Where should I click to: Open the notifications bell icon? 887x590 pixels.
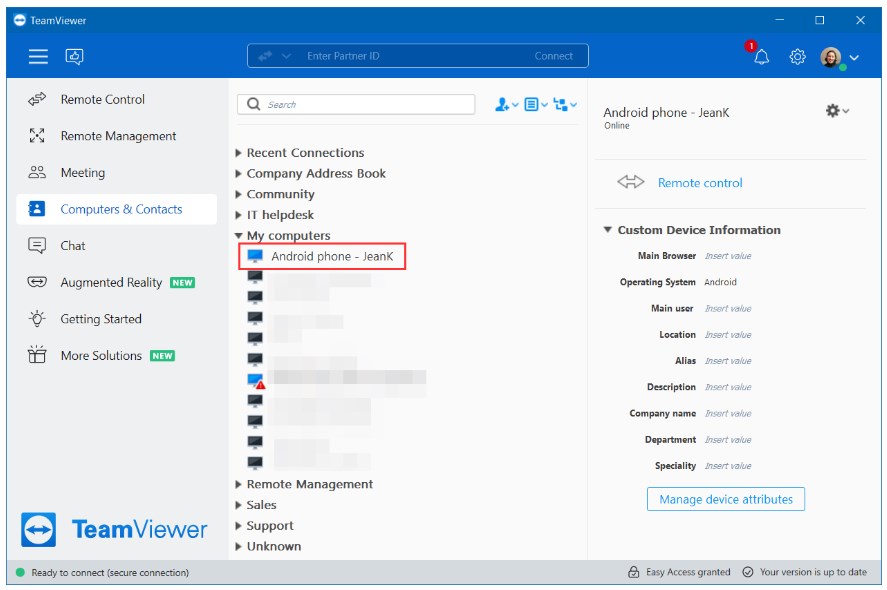tap(761, 57)
